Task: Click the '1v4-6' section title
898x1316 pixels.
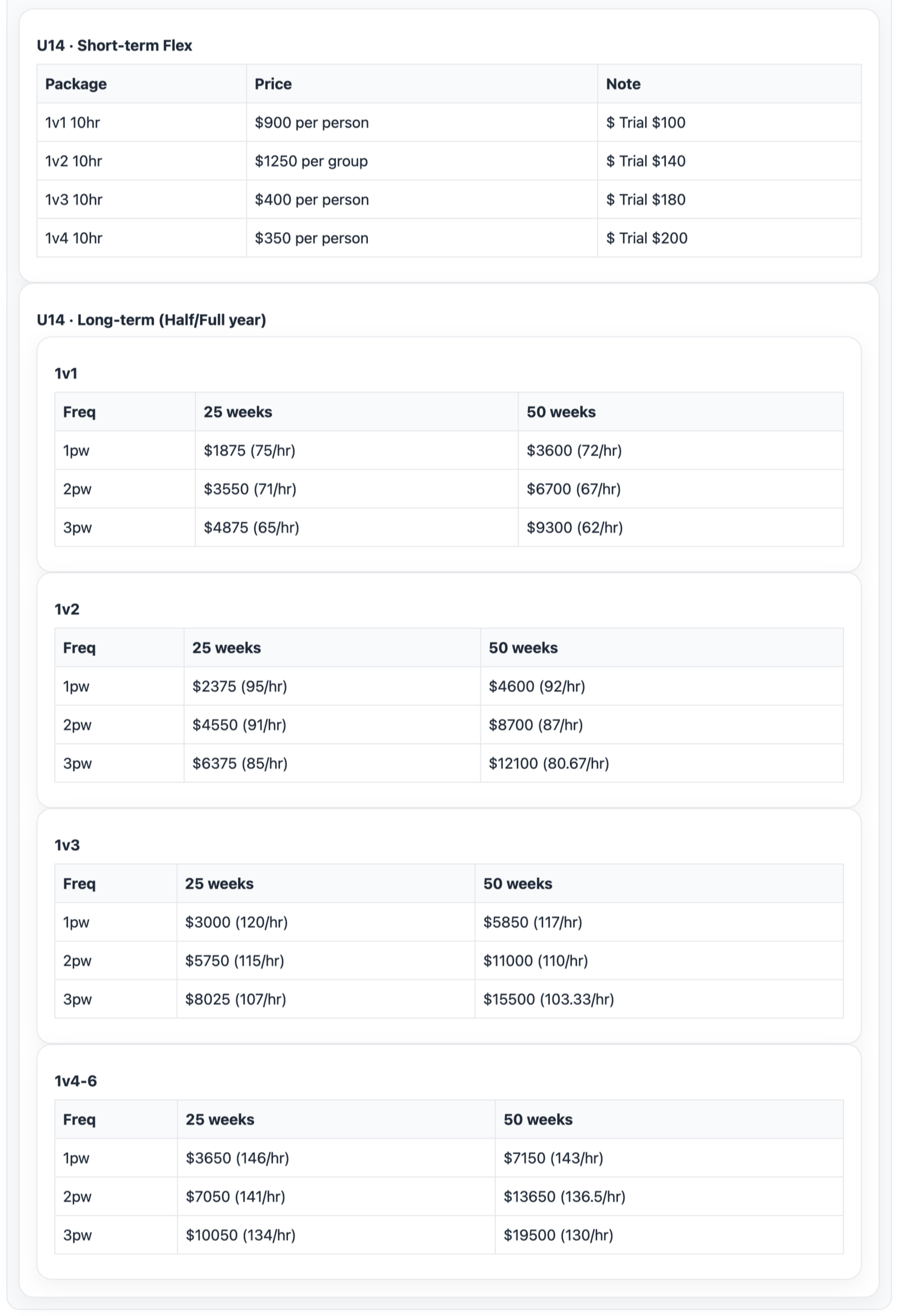Action: tap(75, 1081)
